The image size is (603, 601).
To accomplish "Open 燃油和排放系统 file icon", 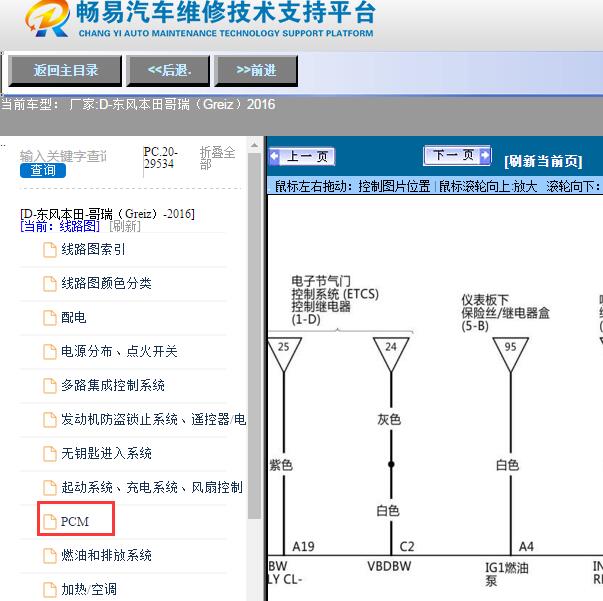I will coord(49,555).
